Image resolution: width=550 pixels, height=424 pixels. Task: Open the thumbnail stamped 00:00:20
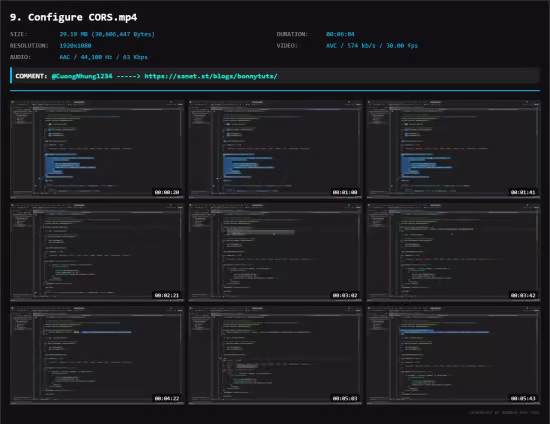coord(97,149)
